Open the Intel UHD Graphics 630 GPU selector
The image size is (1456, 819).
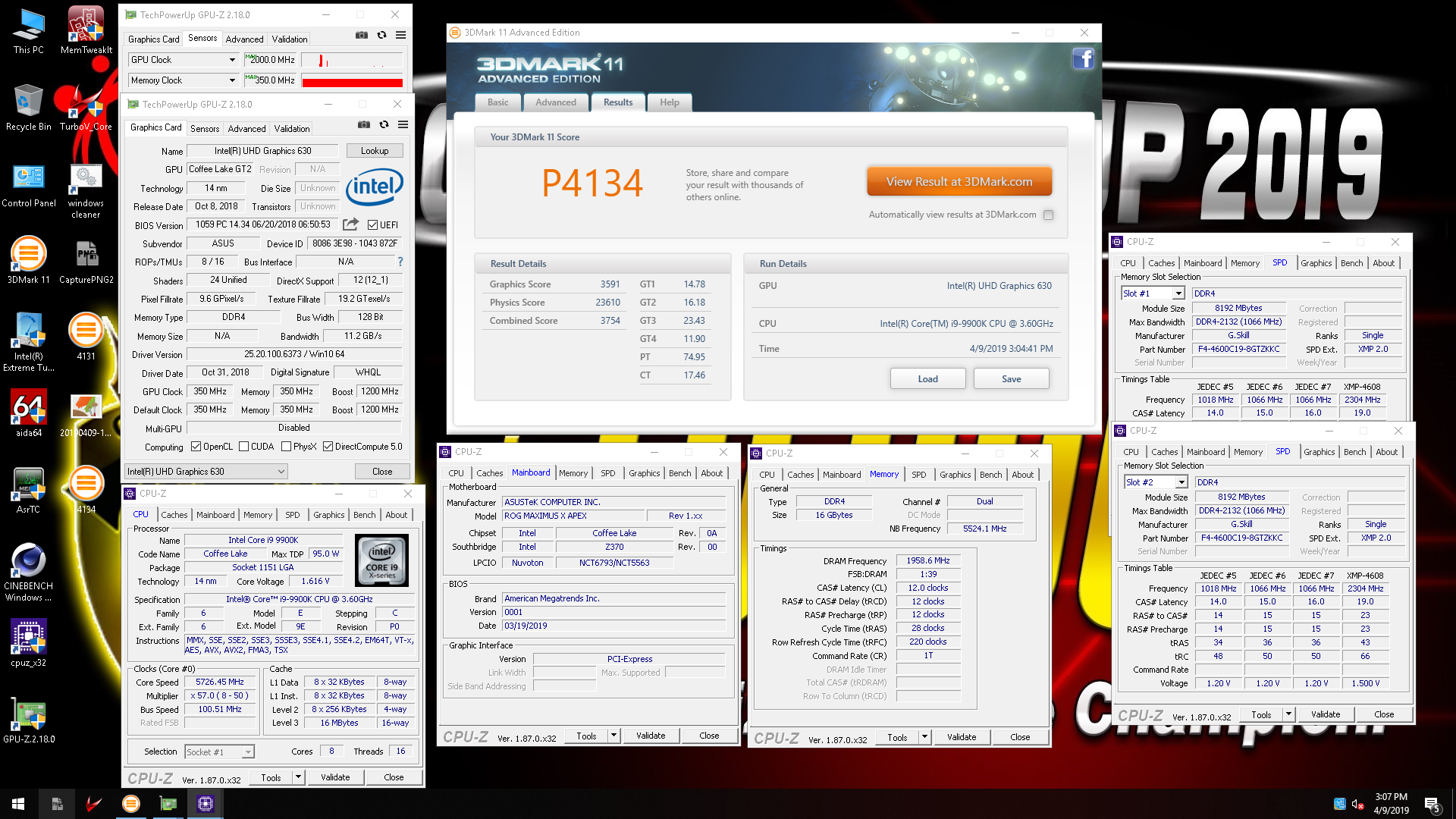tap(206, 472)
